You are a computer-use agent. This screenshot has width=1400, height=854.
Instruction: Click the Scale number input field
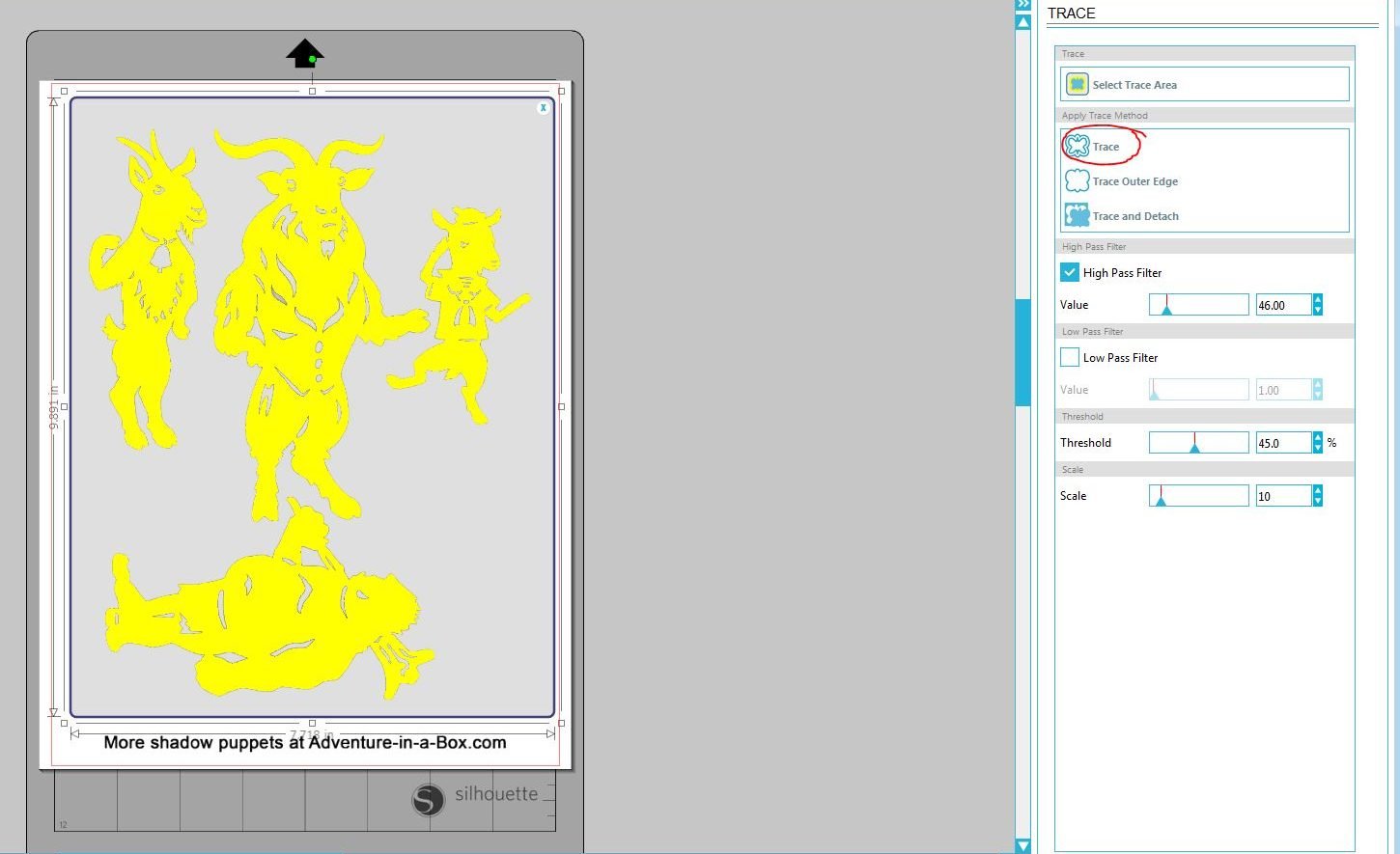click(x=1282, y=496)
